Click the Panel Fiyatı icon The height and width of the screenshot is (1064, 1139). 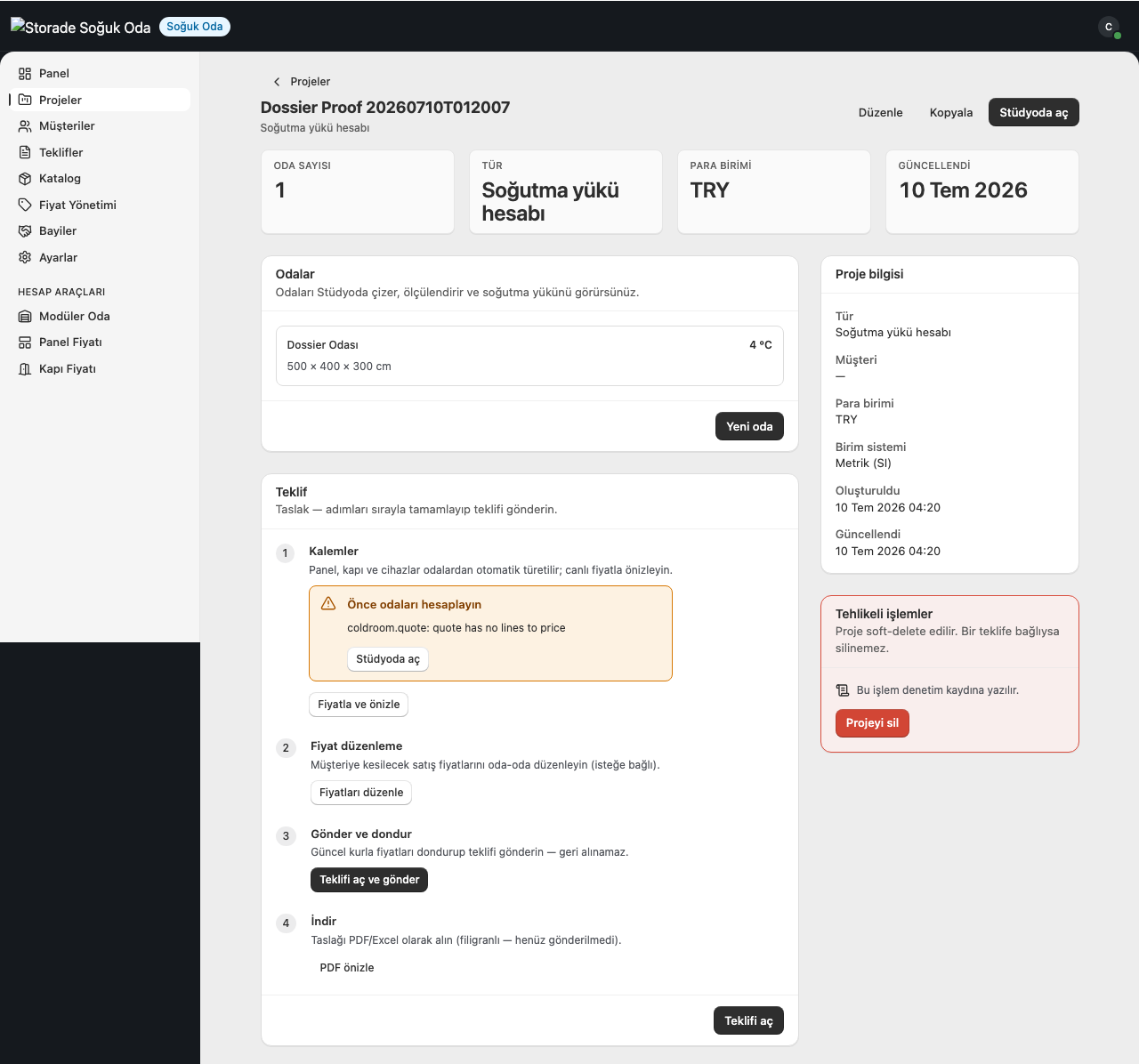click(x=25, y=343)
